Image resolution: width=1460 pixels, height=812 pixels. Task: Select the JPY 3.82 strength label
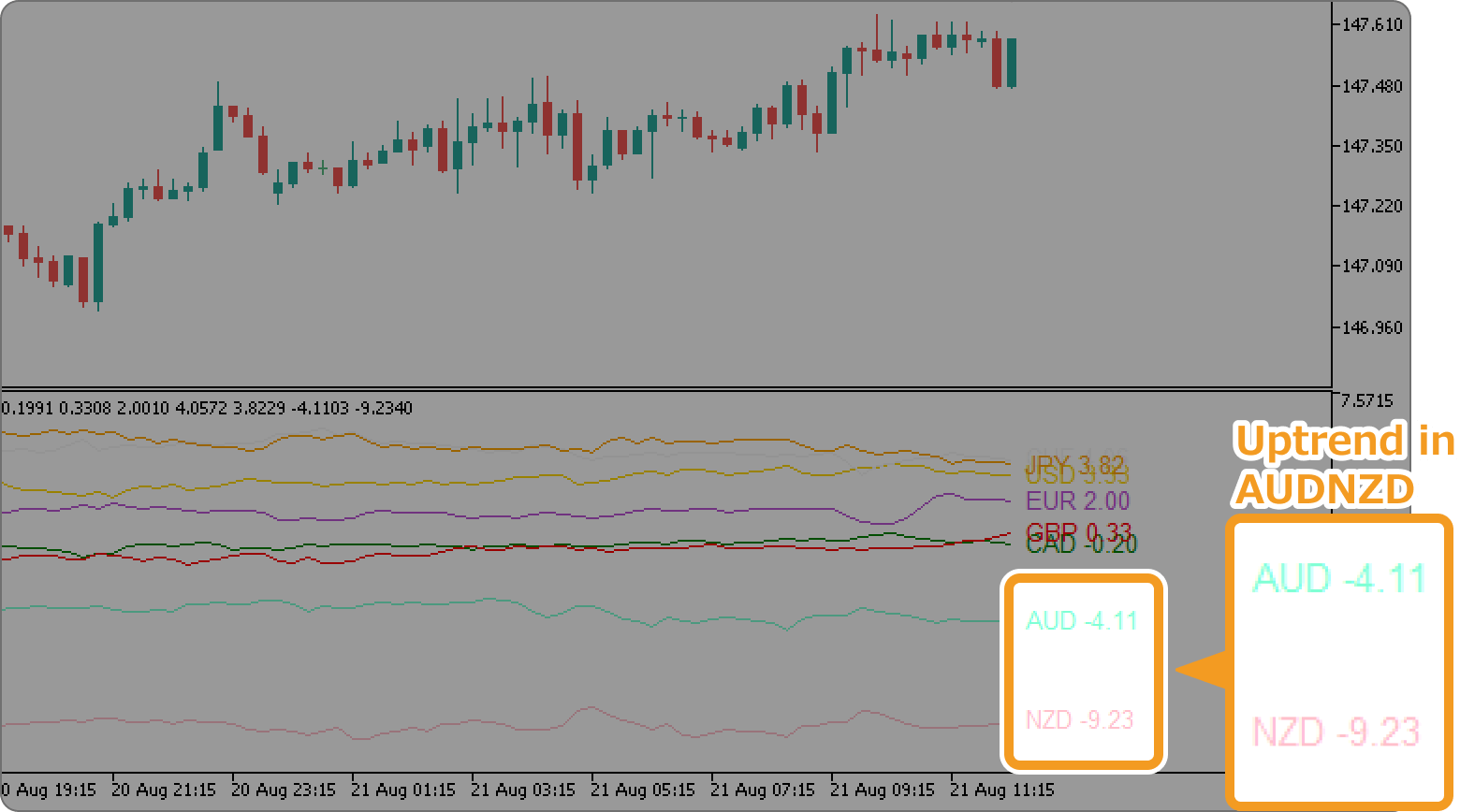coord(1077,461)
